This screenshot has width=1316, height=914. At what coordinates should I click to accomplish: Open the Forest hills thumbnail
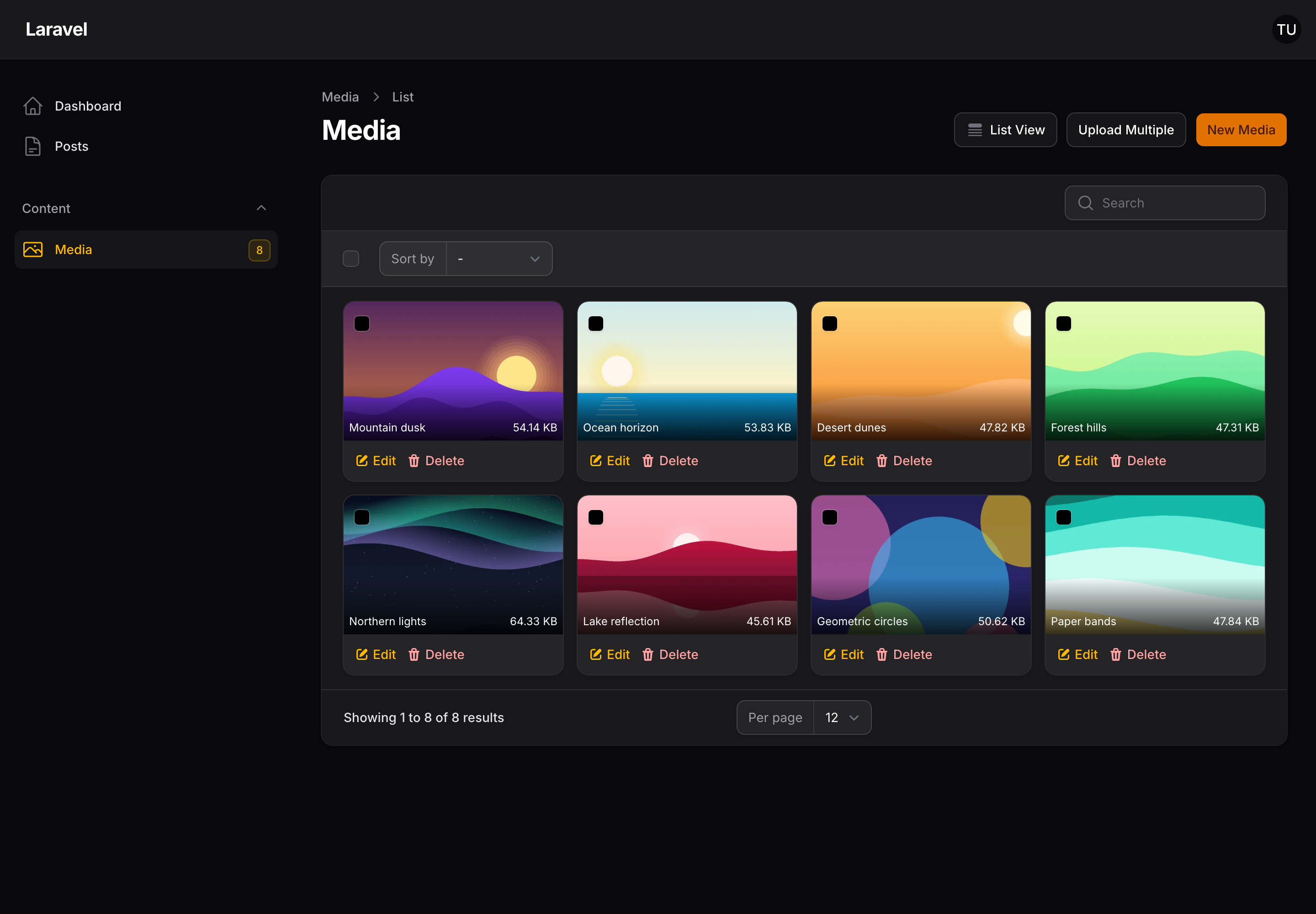(x=1155, y=371)
